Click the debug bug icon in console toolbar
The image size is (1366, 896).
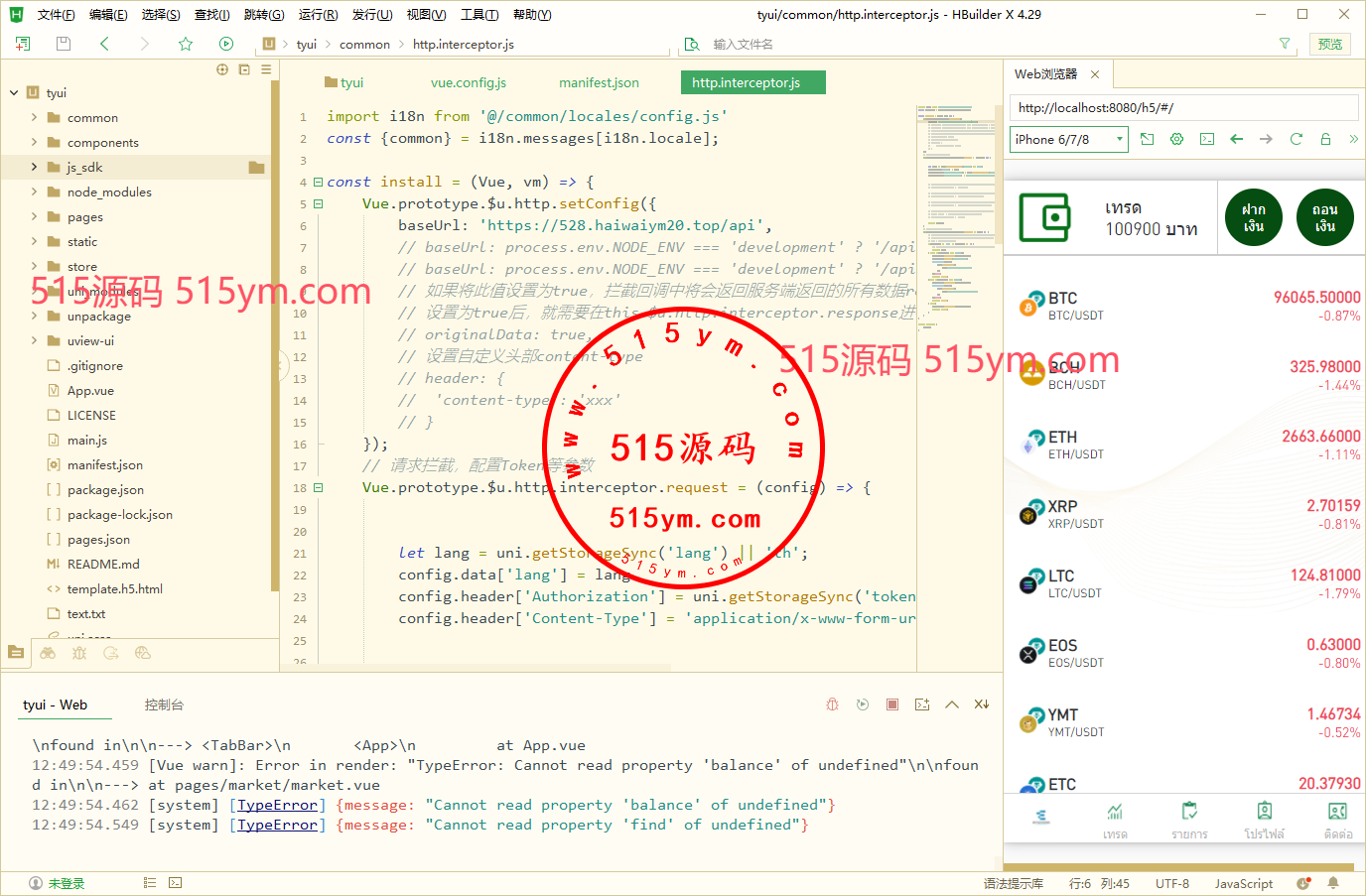[832, 704]
